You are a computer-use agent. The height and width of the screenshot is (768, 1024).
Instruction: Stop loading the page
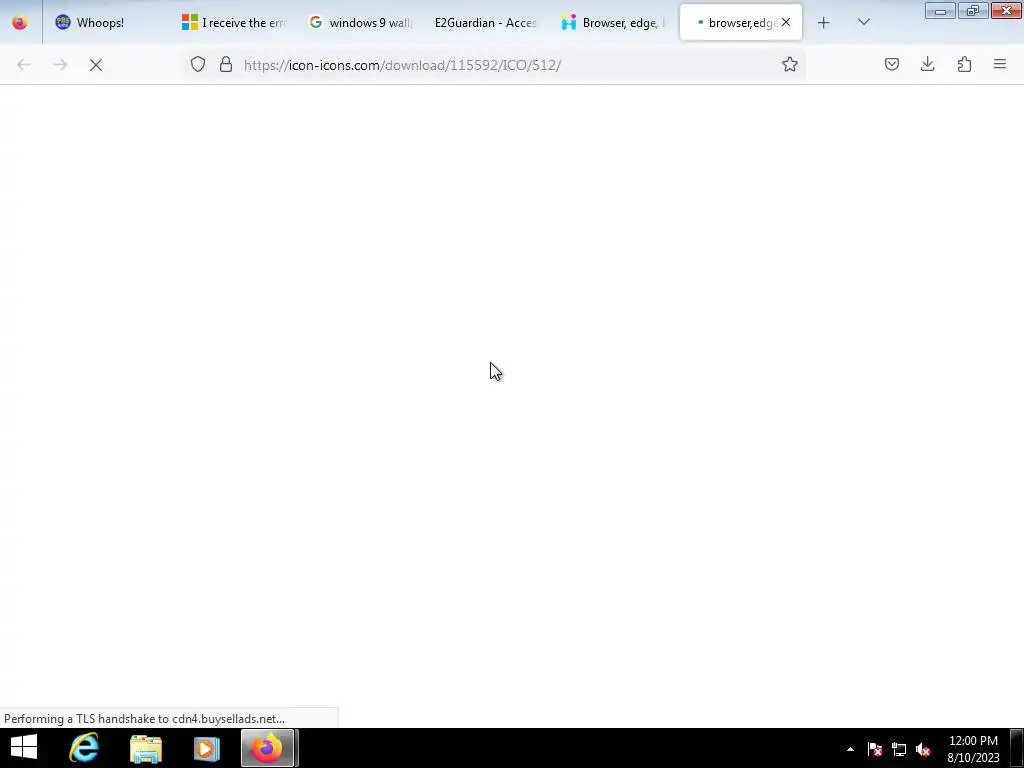coord(96,65)
